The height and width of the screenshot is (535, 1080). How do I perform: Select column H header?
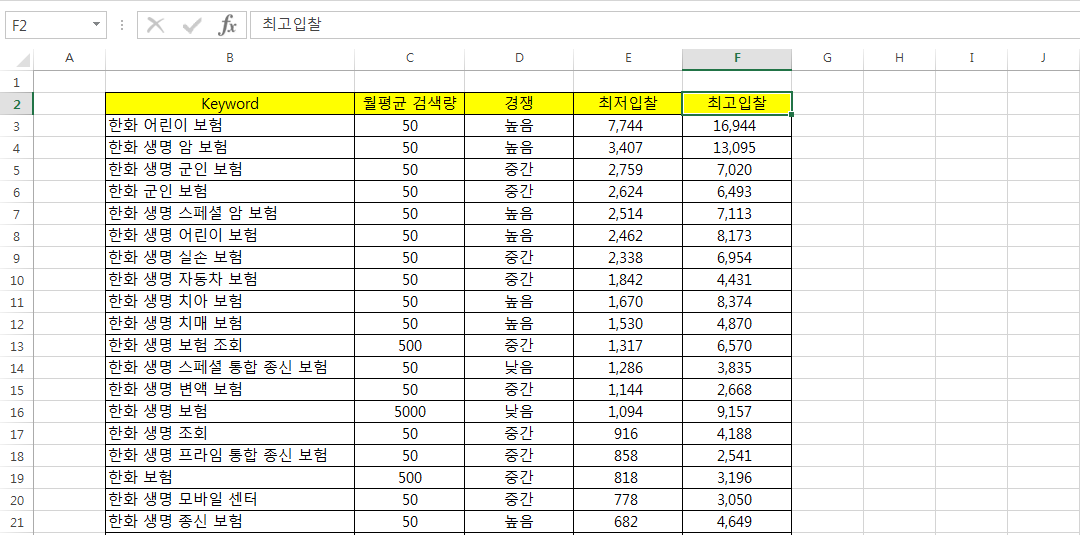pyautogui.click(x=900, y=59)
